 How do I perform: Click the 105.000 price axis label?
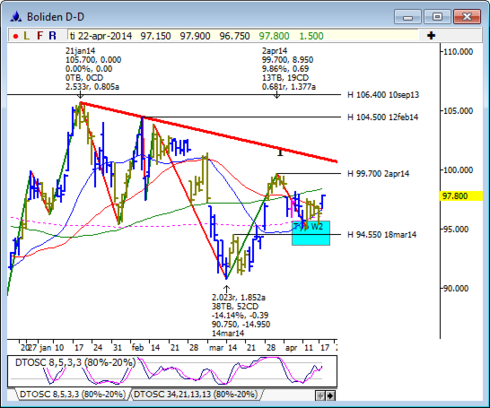(458, 111)
